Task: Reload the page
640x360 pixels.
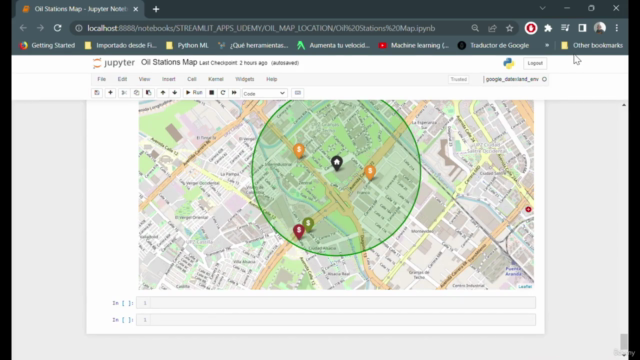Action: 58,28
